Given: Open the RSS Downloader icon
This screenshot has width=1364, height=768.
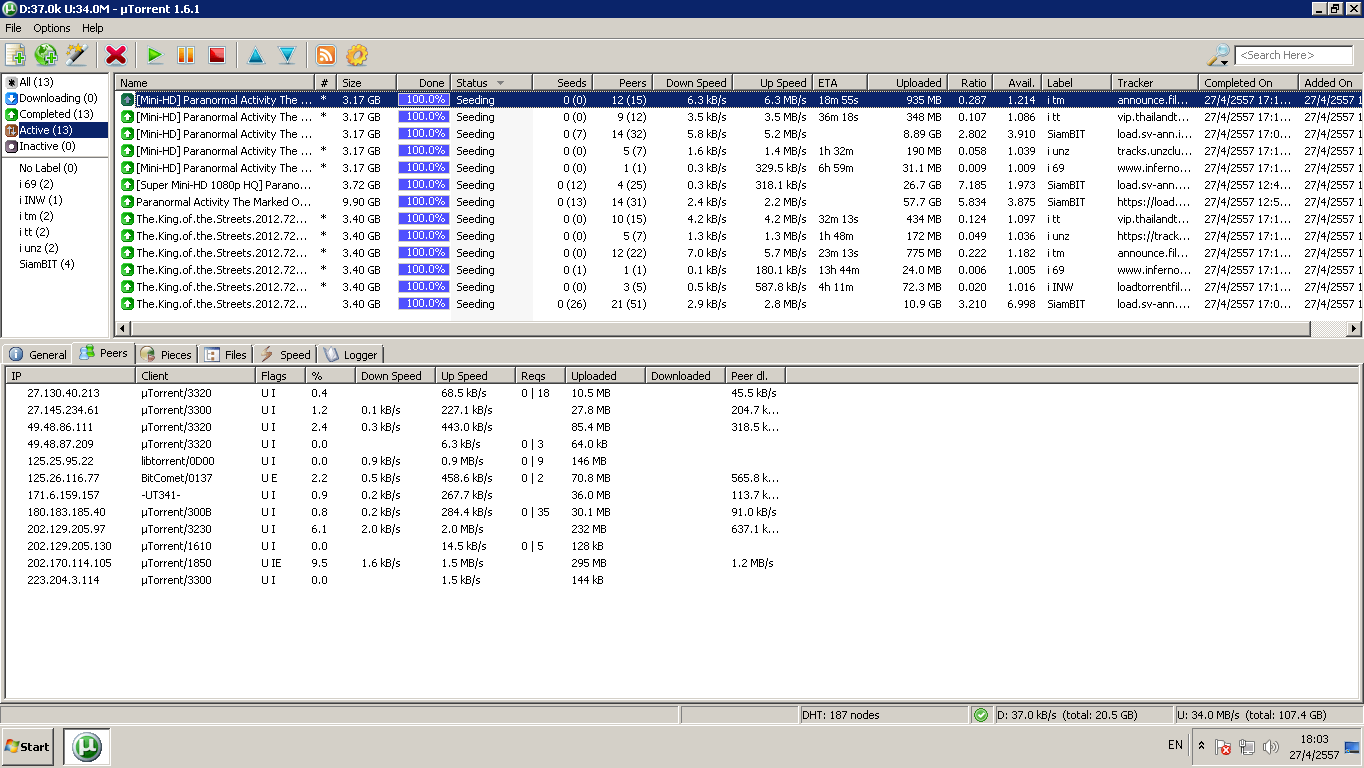Looking at the screenshot, I should 326,55.
